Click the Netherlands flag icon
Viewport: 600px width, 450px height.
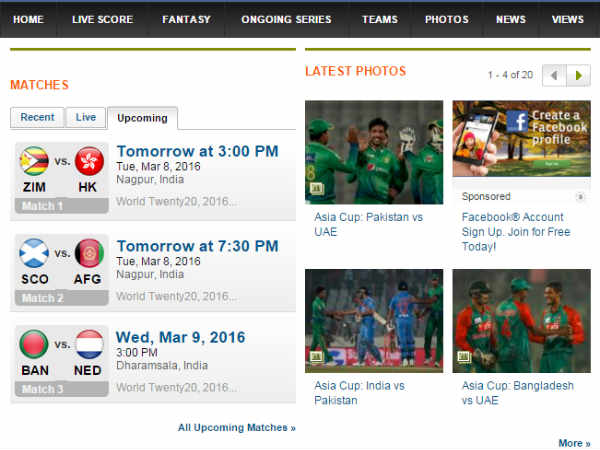(x=90, y=344)
